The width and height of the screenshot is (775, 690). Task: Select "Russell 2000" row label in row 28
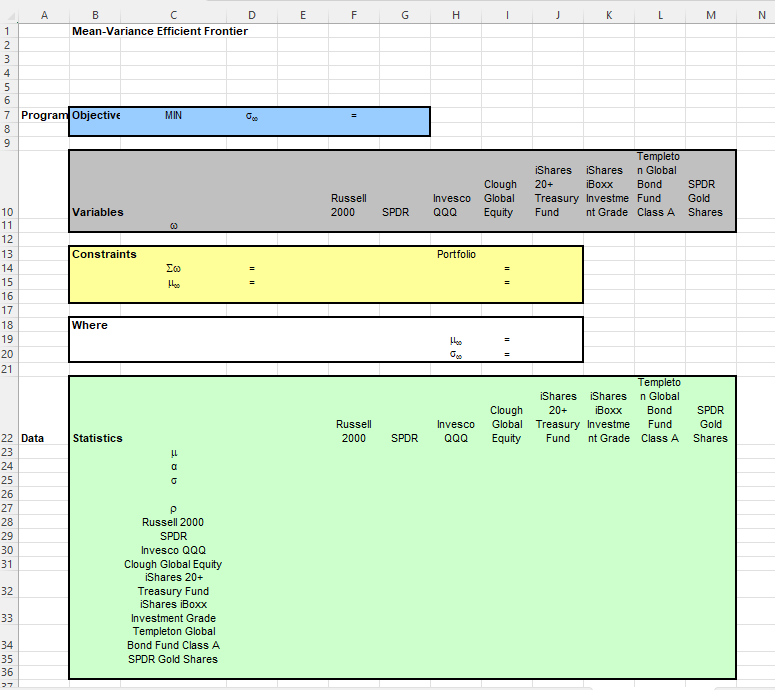click(x=173, y=522)
